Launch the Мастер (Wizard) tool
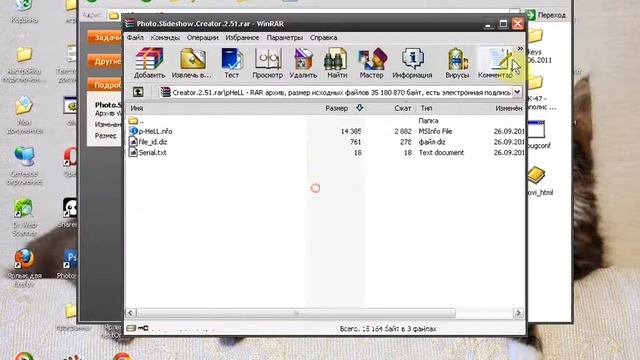The width and height of the screenshot is (640, 360). 372,63
